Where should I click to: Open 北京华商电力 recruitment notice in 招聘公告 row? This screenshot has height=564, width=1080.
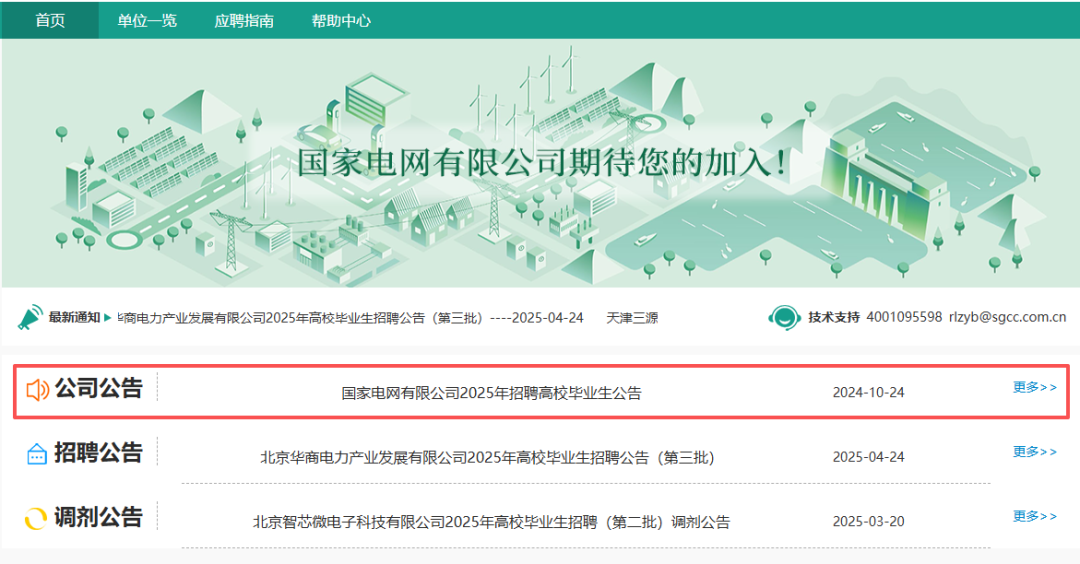click(x=487, y=458)
